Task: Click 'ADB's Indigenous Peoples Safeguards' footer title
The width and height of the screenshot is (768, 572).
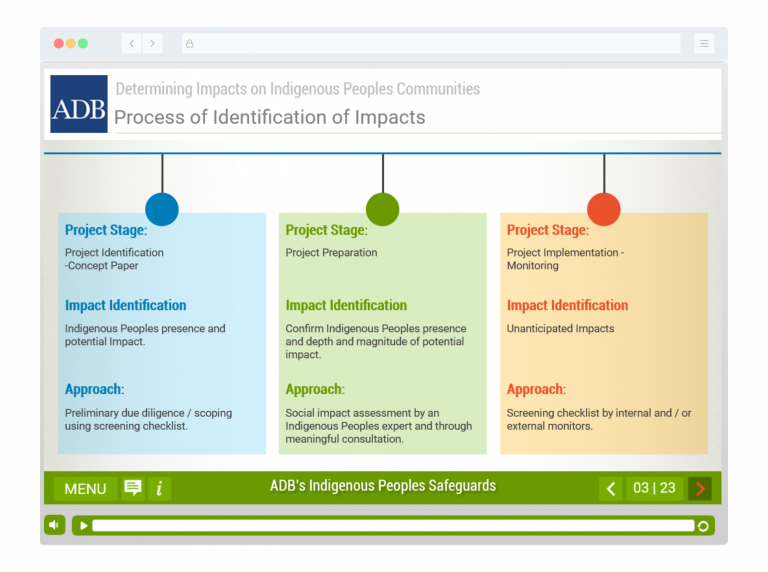Action: pos(383,486)
